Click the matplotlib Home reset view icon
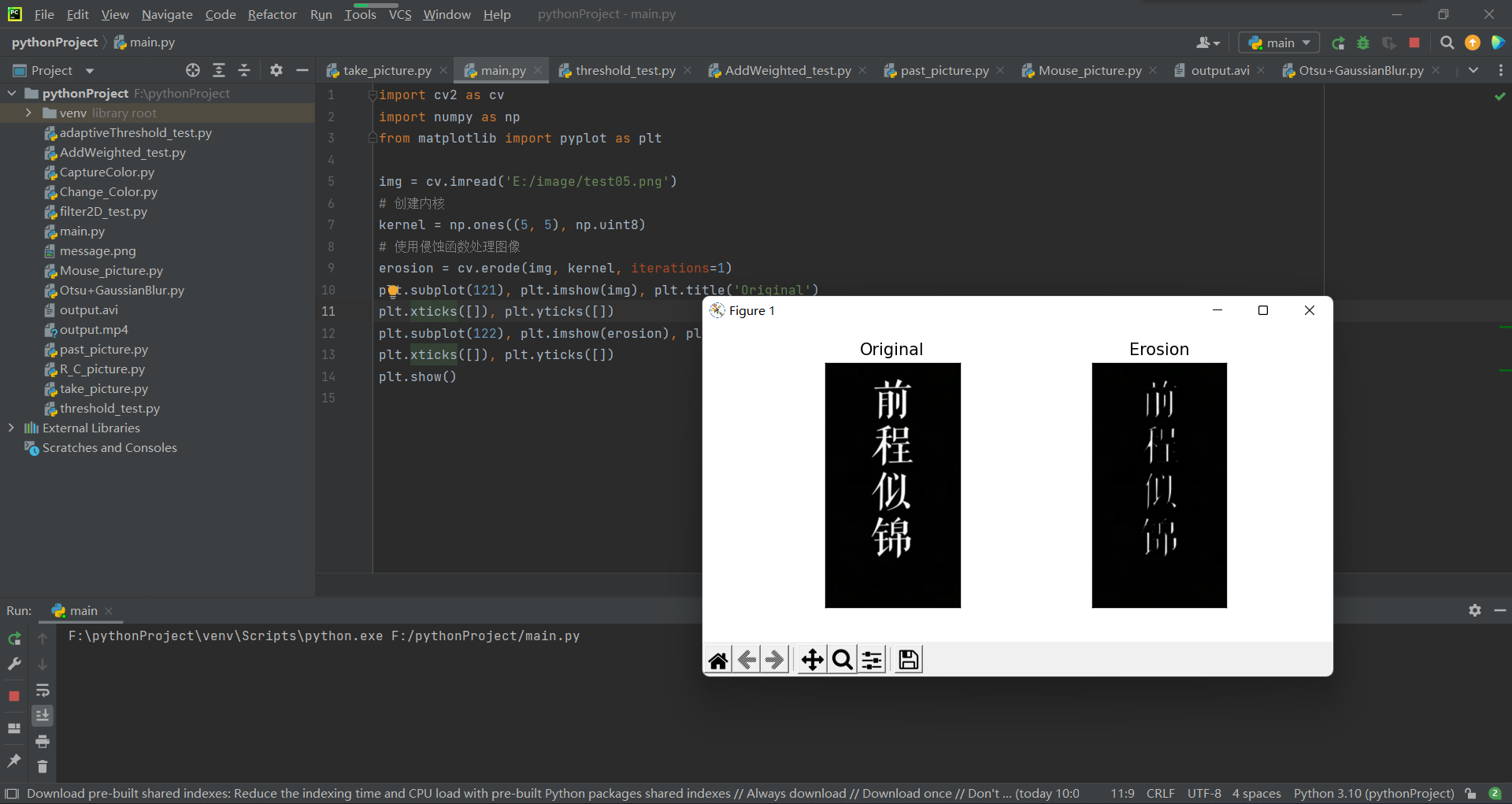 (x=718, y=660)
